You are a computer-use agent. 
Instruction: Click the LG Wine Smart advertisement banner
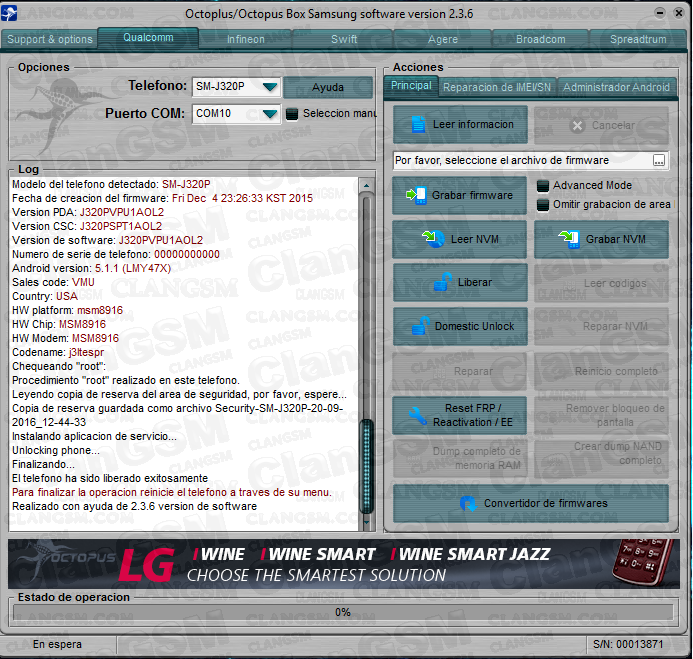[x=343, y=564]
